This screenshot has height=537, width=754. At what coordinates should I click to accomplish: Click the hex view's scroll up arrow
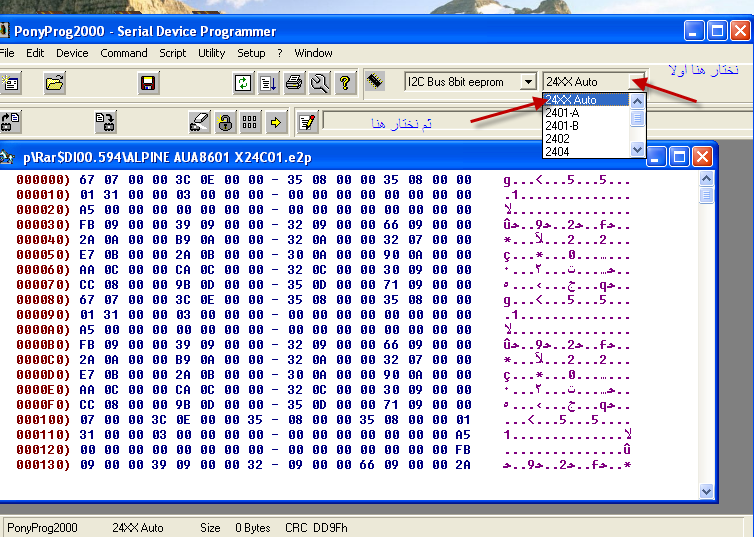(x=706, y=179)
